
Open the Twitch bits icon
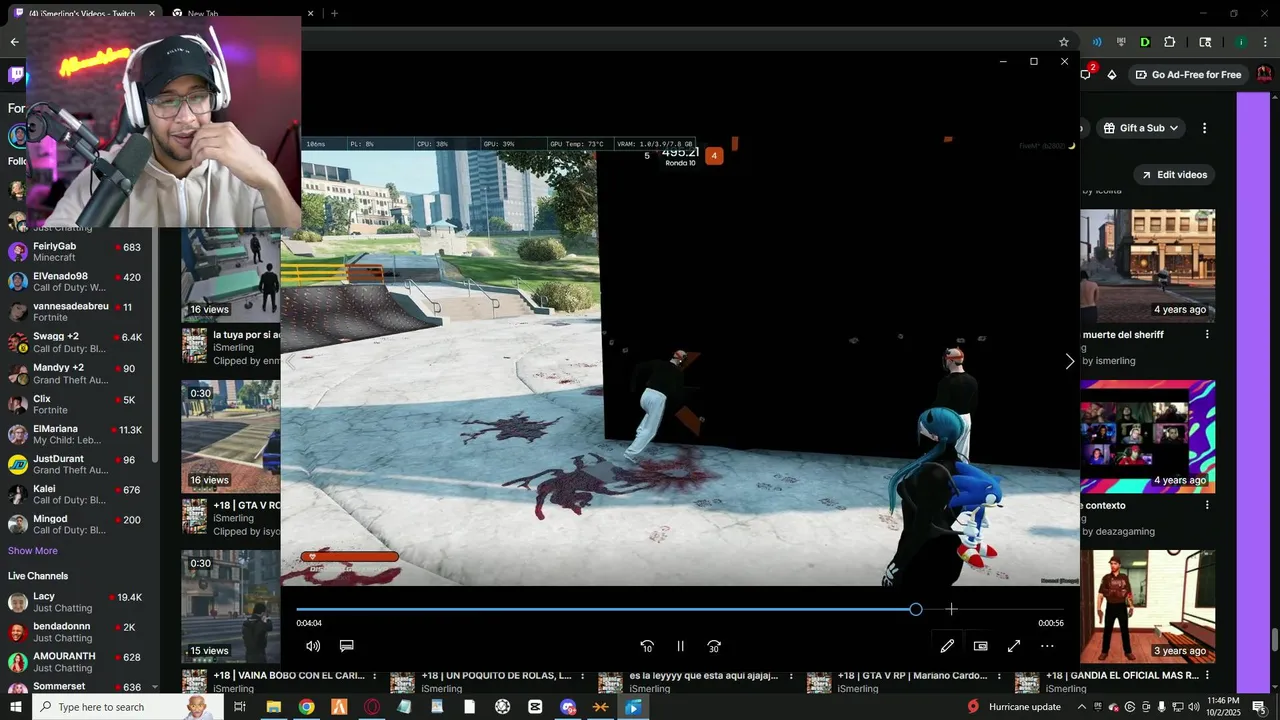click(1112, 75)
